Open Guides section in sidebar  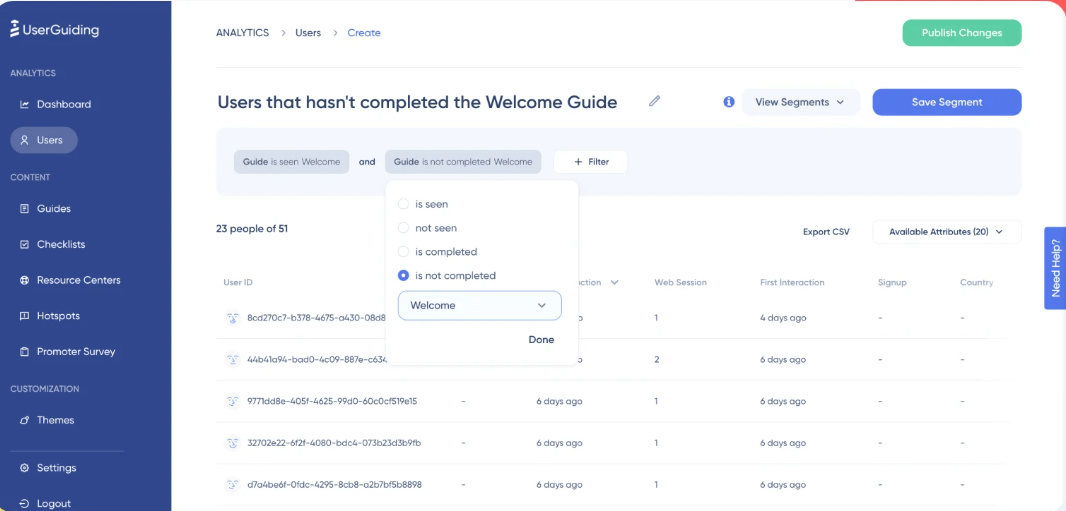tap(53, 209)
